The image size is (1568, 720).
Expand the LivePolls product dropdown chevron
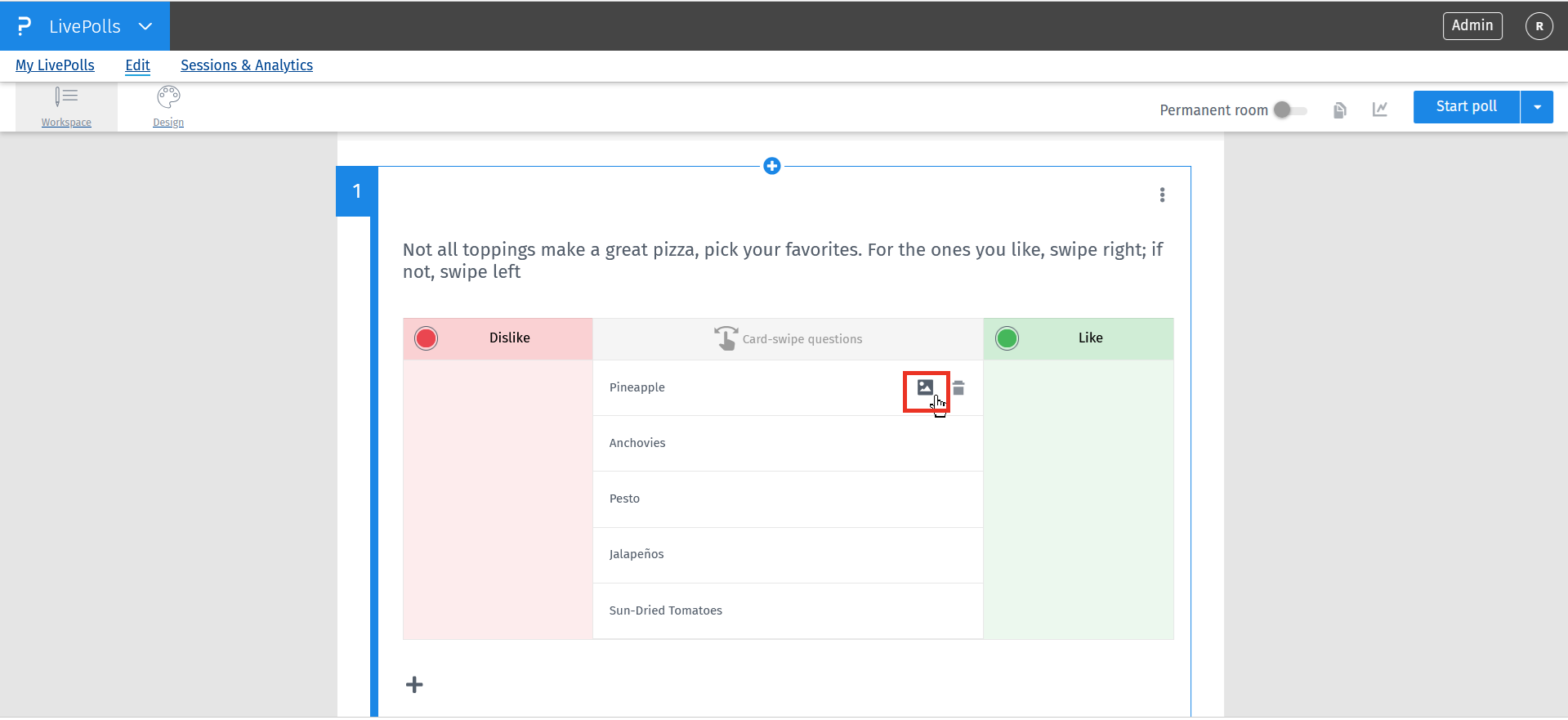click(145, 26)
